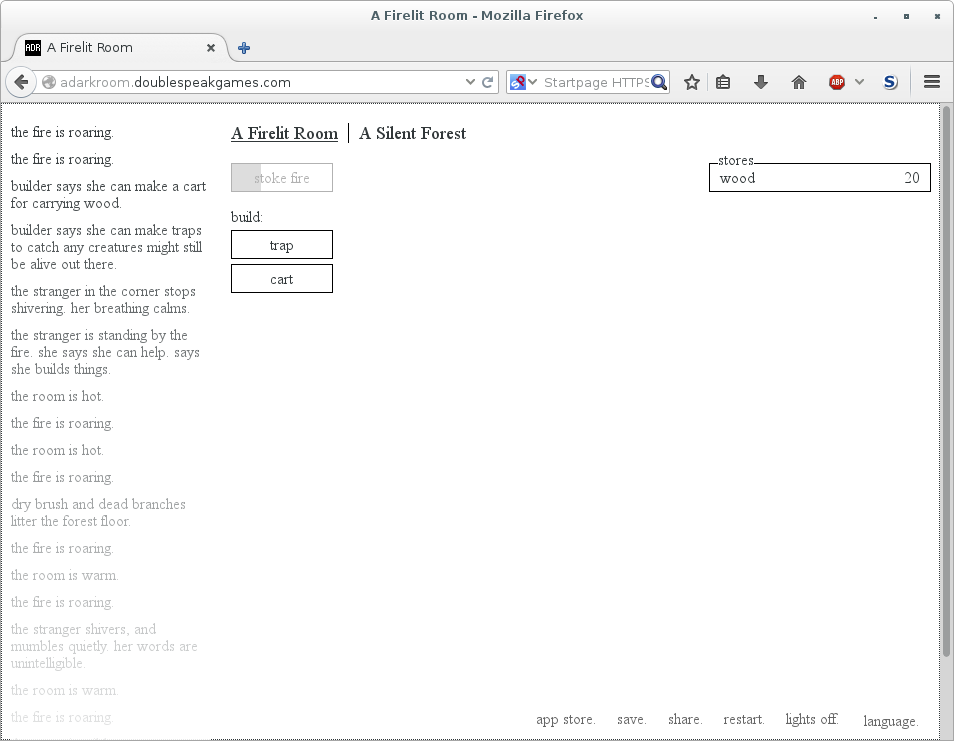Click the stoke fire cooldown button
The width and height of the screenshot is (954, 741).
coord(282,178)
